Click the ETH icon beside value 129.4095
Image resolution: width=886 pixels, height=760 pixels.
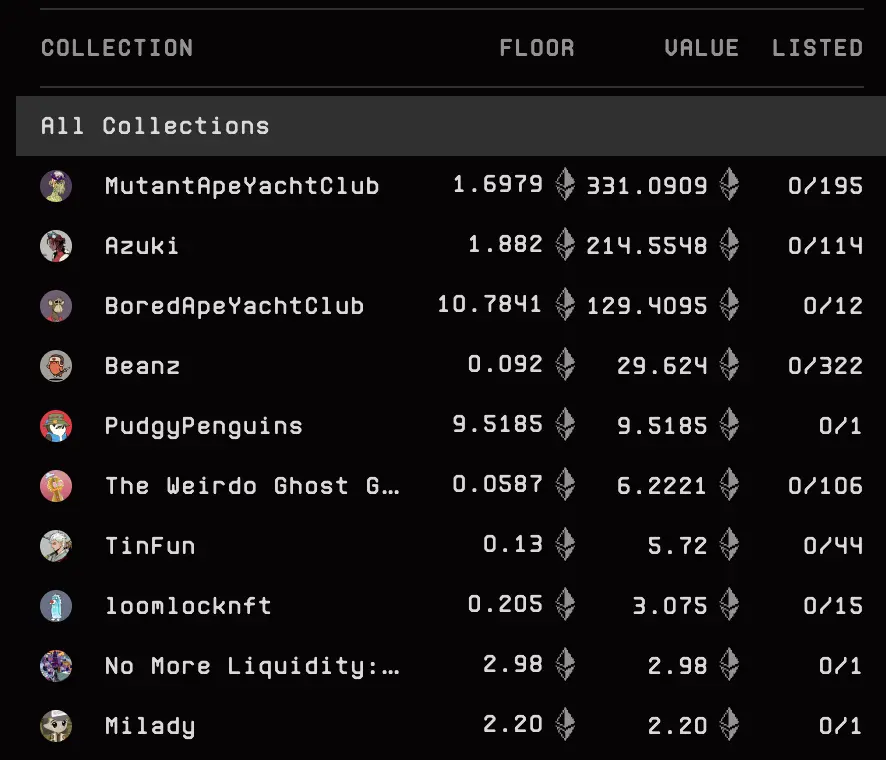coord(729,304)
